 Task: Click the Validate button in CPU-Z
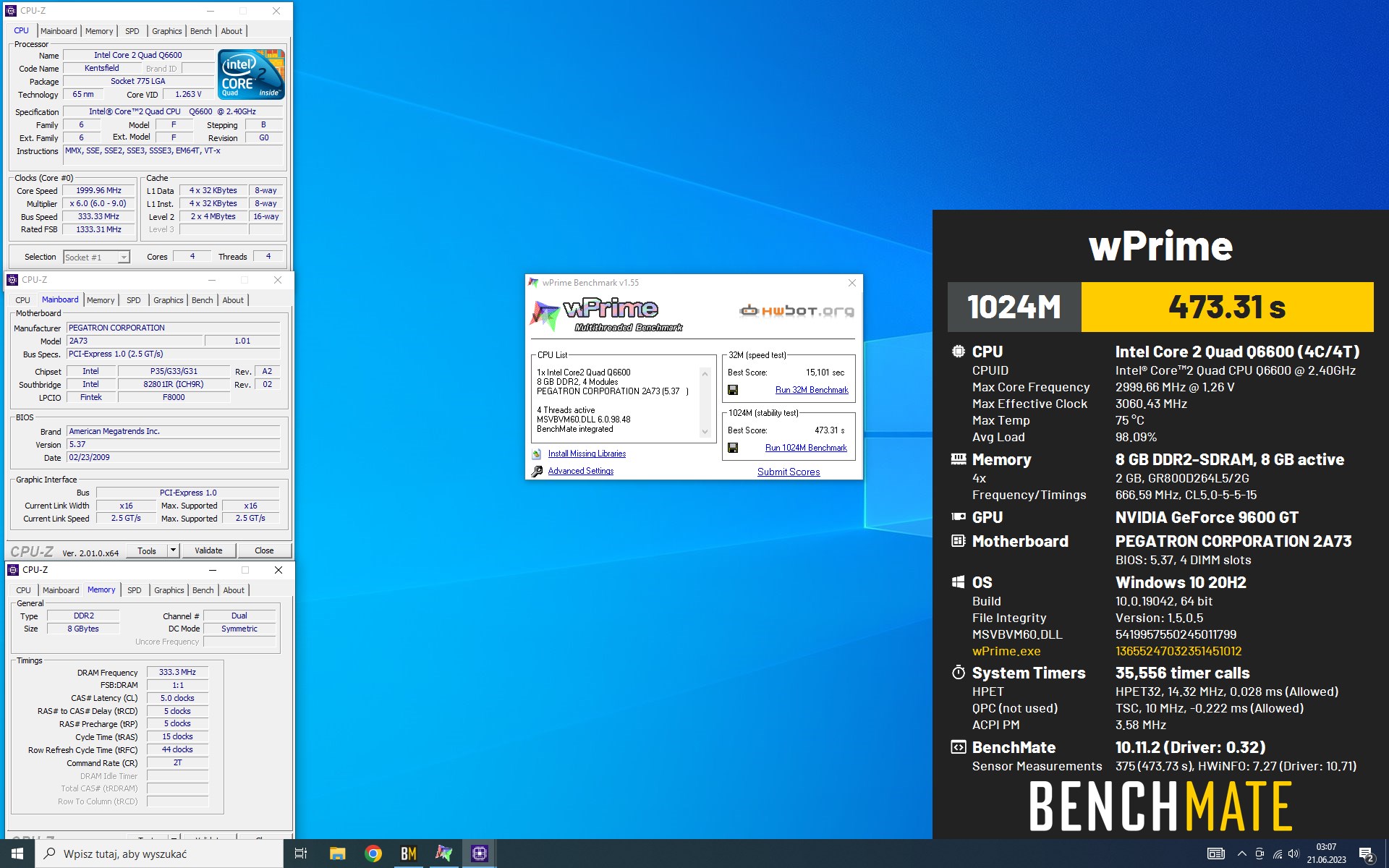coord(208,550)
